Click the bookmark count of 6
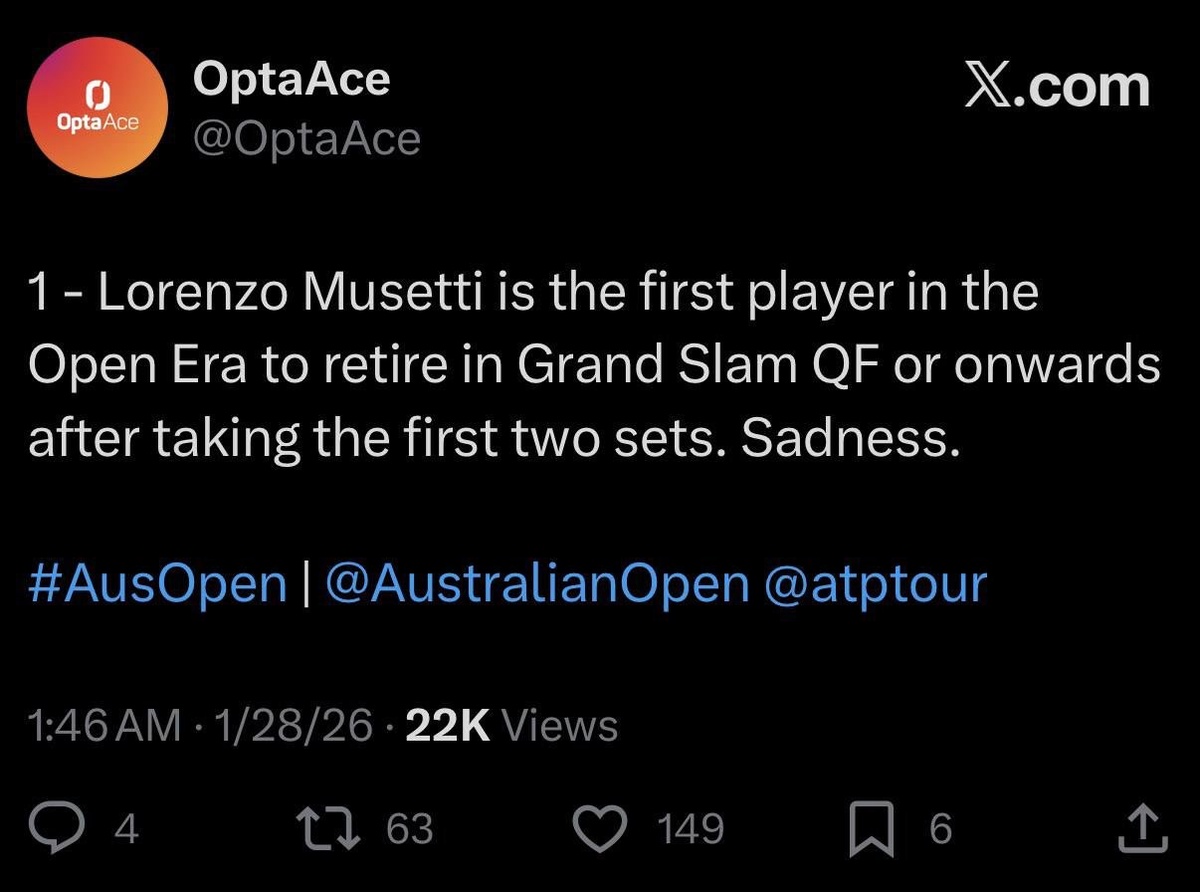Image resolution: width=1200 pixels, height=892 pixels. tap(940, 829)
